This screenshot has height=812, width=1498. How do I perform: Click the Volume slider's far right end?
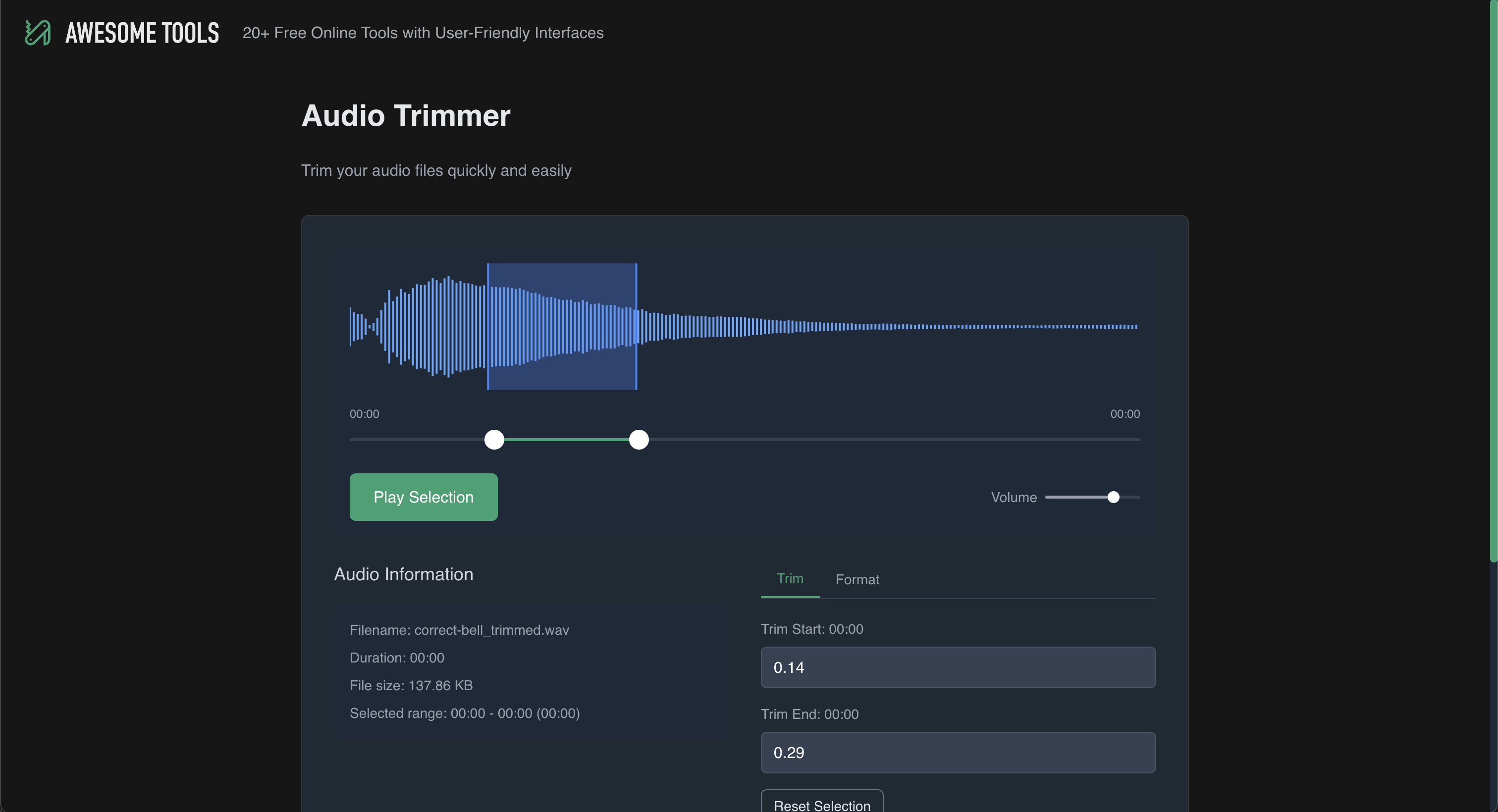(1137, 497)
